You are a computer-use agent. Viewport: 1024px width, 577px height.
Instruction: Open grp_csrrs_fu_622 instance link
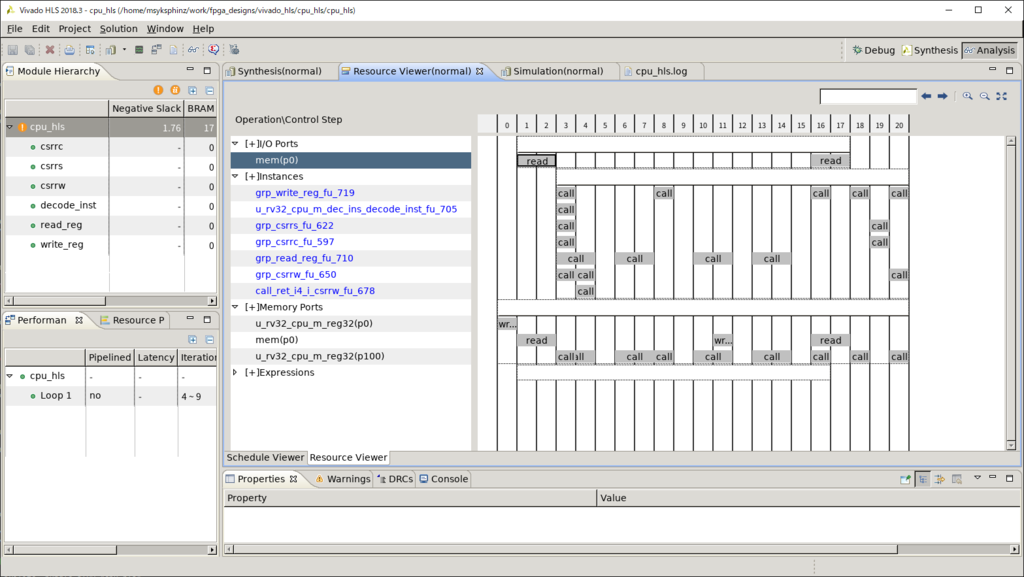(295, 225)
